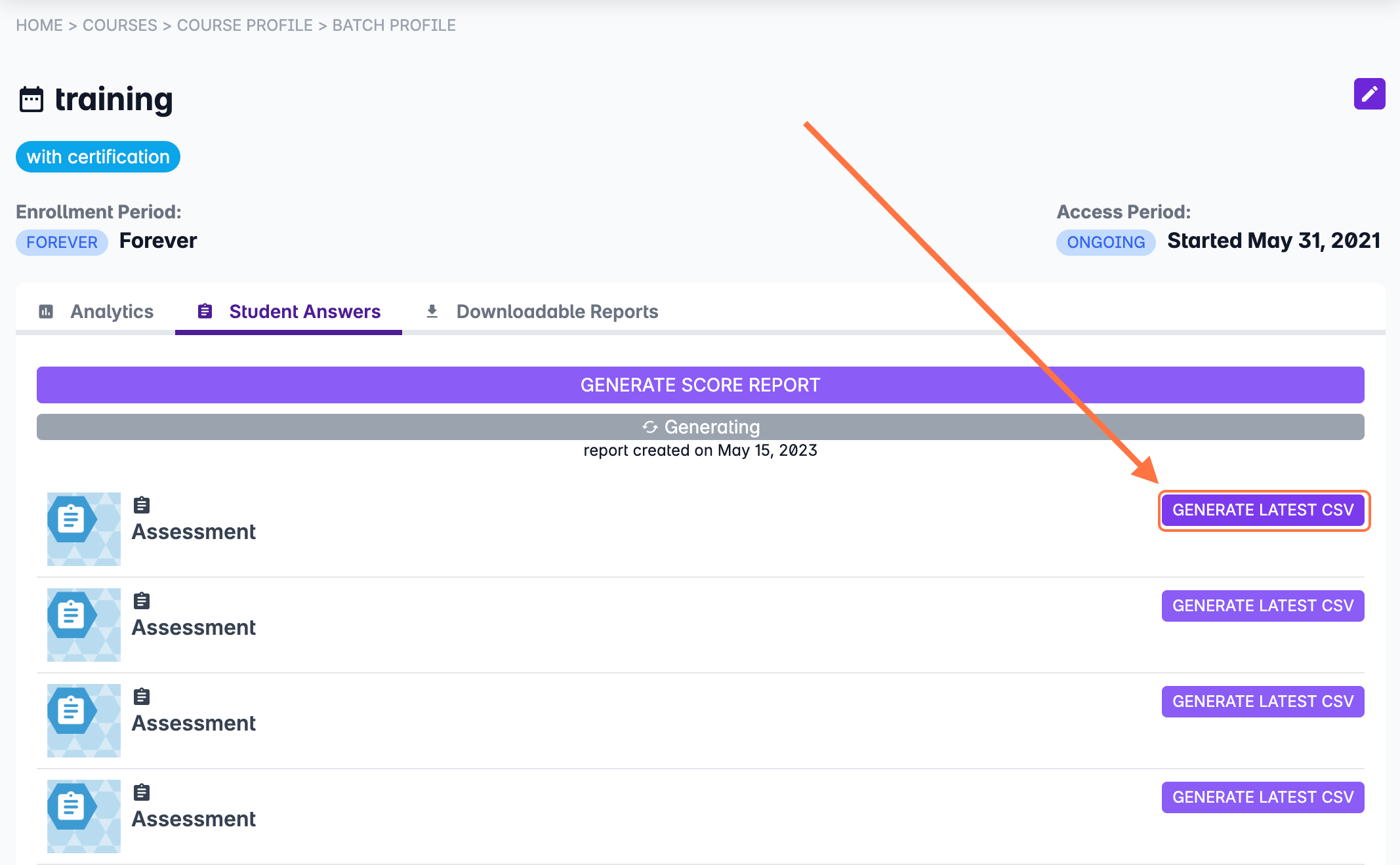Click the 'with certification' badge
Screen dimensions: 1400x865
click(98, 157)
